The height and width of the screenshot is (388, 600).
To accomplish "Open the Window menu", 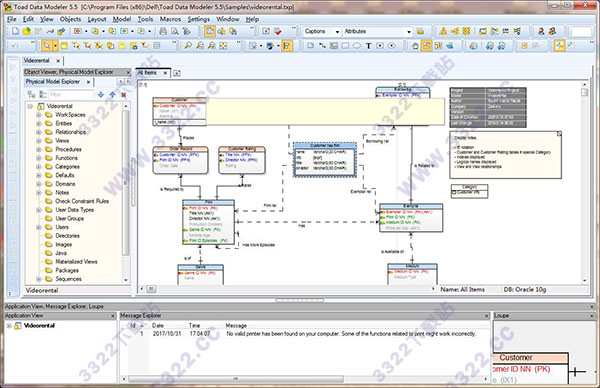I will (x=228, y=19).
